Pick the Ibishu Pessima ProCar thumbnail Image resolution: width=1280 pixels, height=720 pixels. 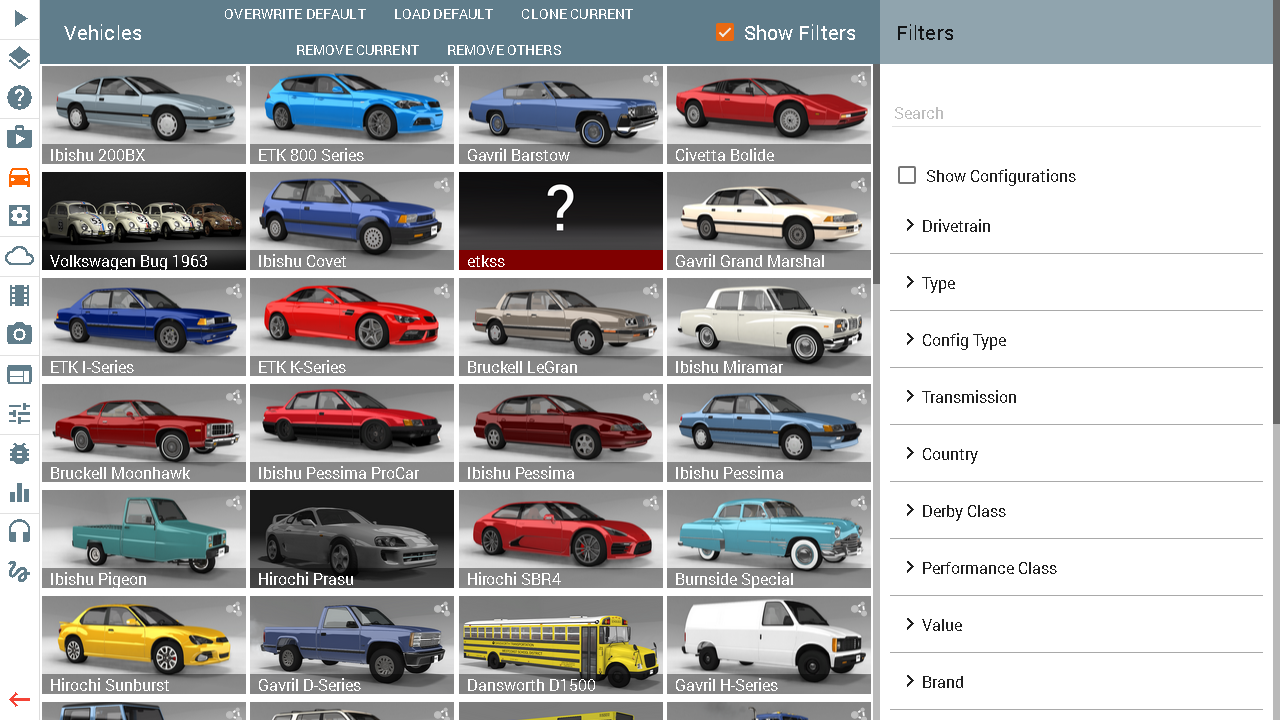tap(352, 433)
